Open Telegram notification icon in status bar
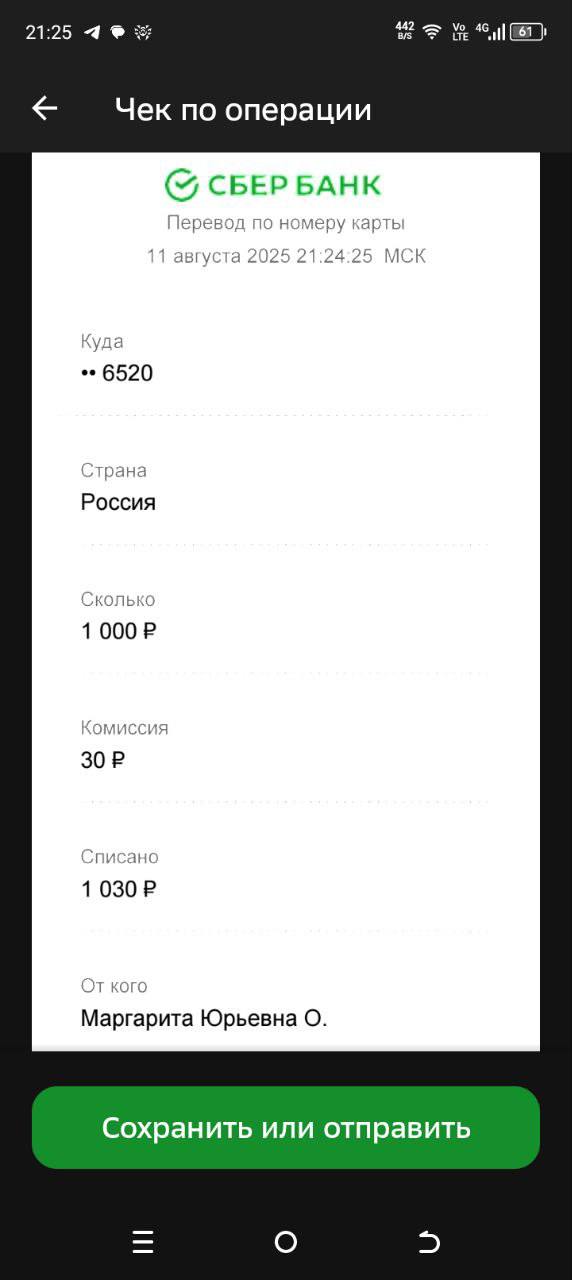The height and width of the screenshot is (1280, 572). [x=92, y=32]
